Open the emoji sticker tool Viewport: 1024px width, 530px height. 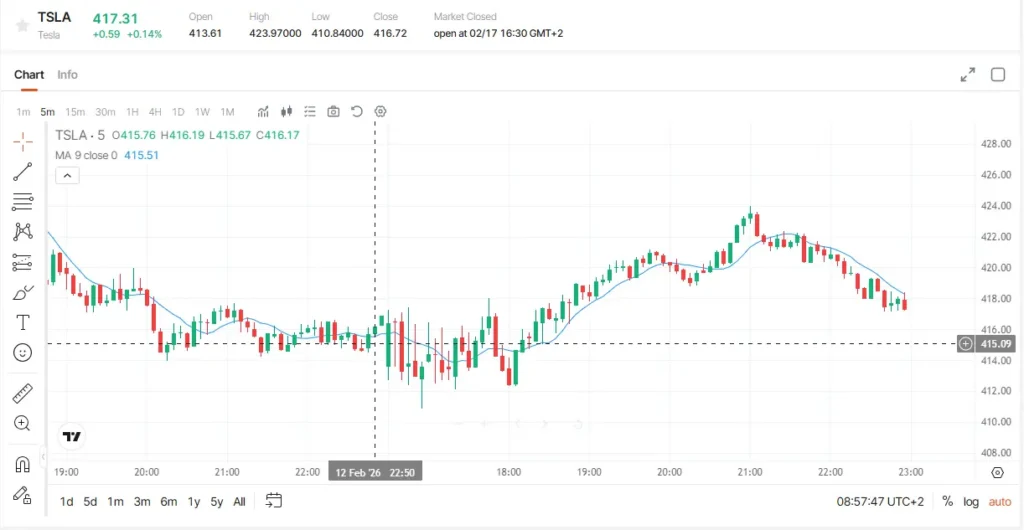pyautogui.click(x=23, y=353)
